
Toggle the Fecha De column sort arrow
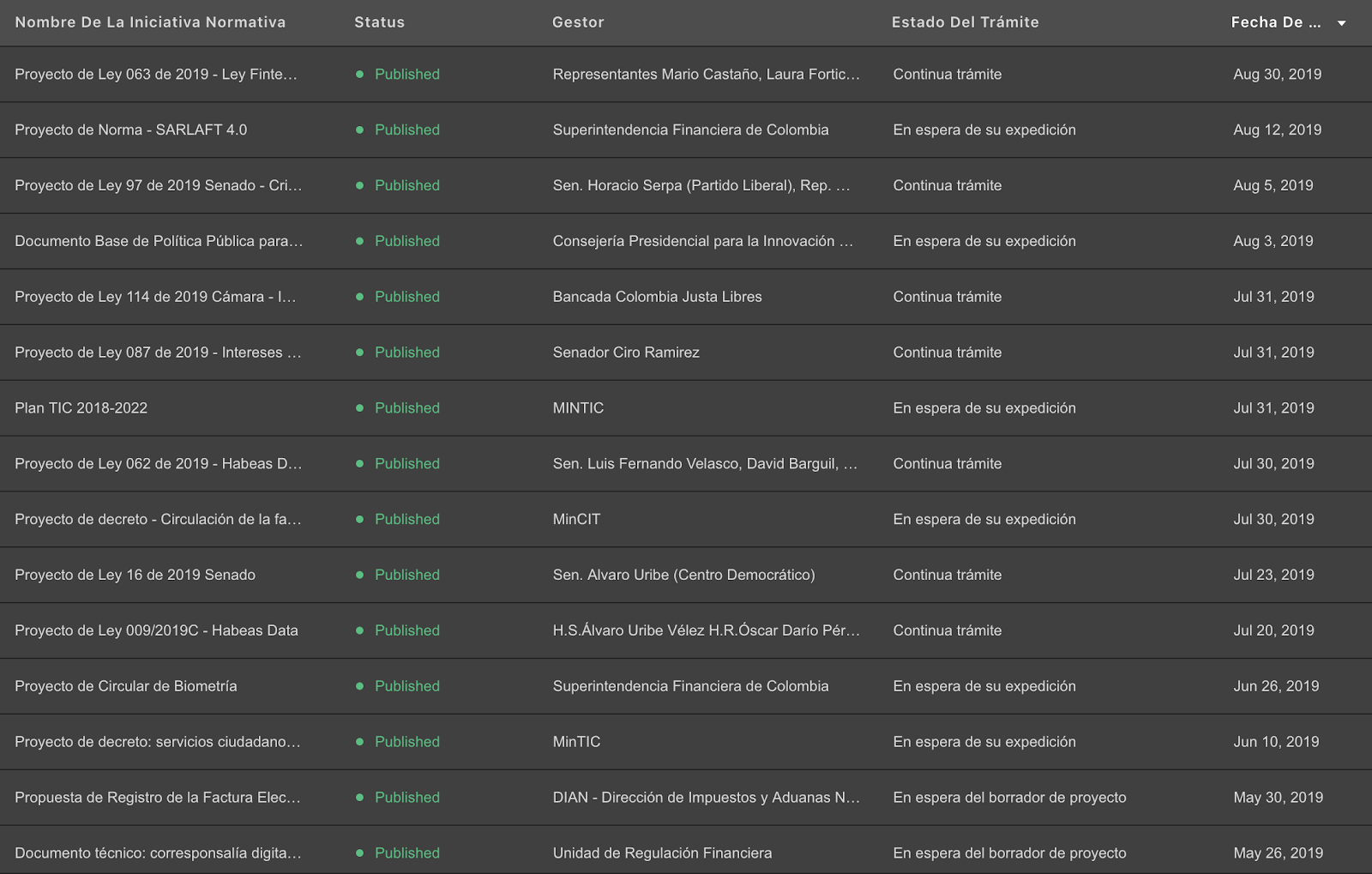tap(1342, 23)
